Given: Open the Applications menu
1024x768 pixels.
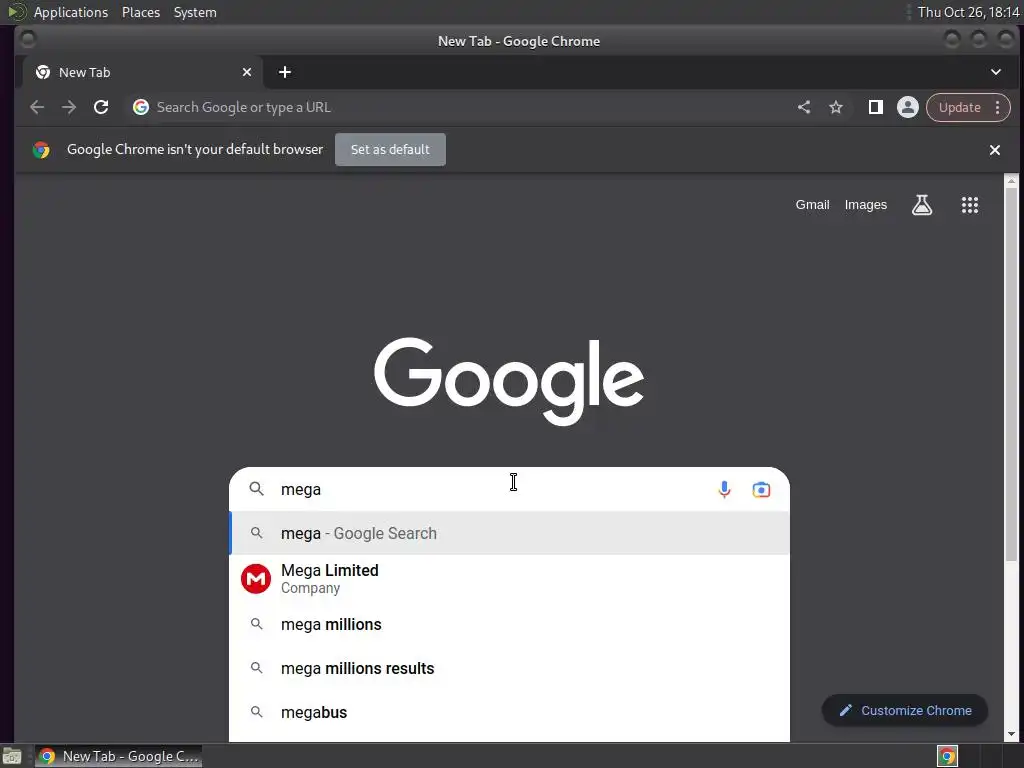Looking at the screenshot, I should coord(71,12).
